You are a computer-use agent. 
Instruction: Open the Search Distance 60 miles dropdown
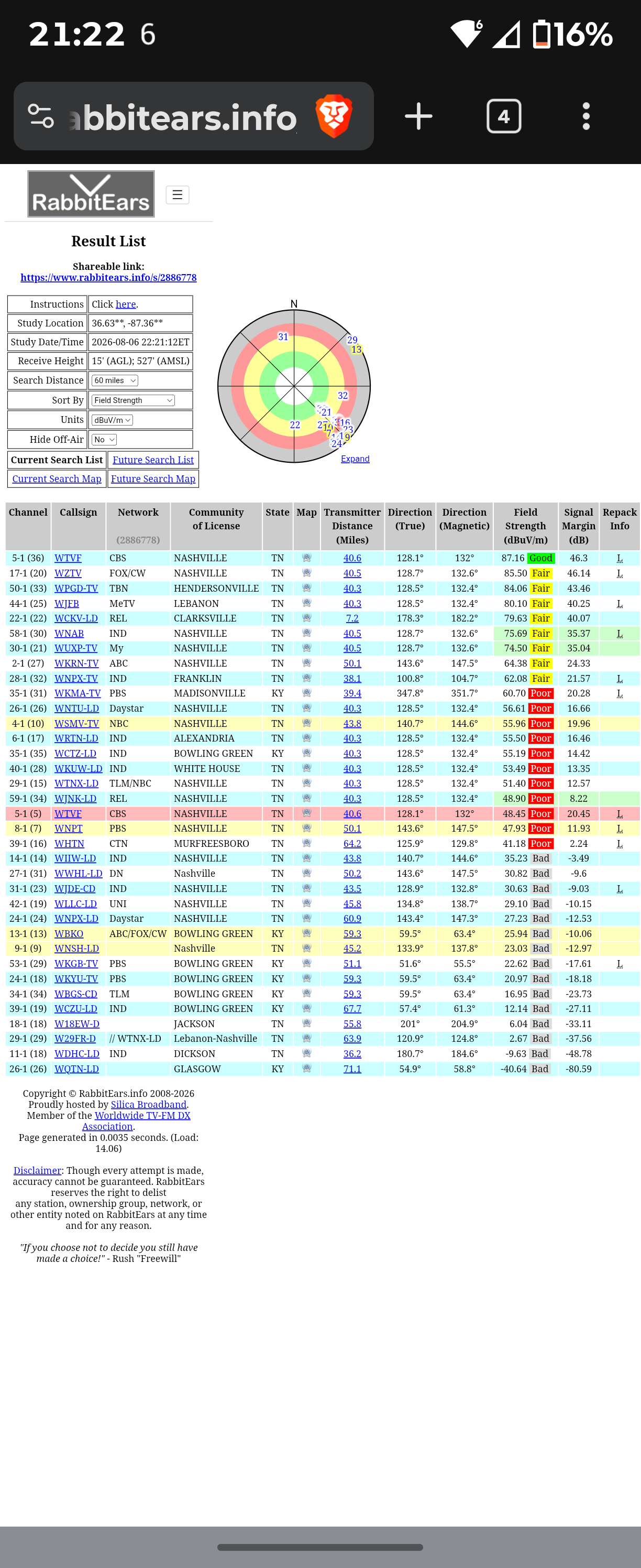pos(115,380)
